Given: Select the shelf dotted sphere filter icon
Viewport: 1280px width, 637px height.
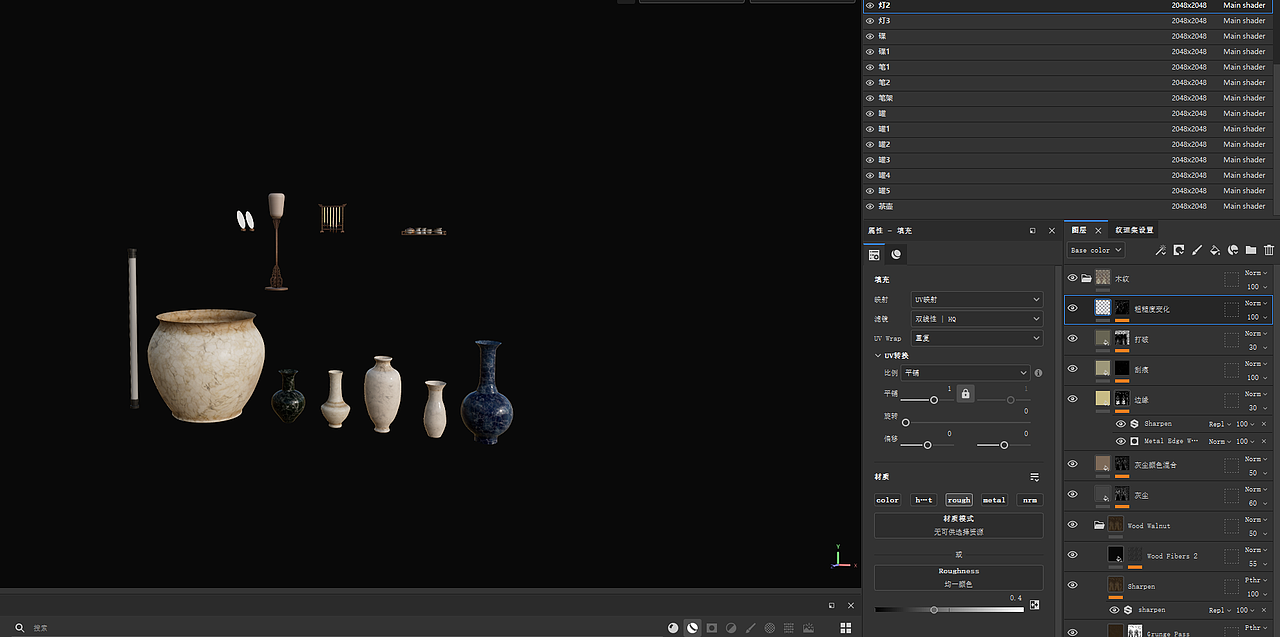Looking at the screenshot, I should click(x=770, y=628).
